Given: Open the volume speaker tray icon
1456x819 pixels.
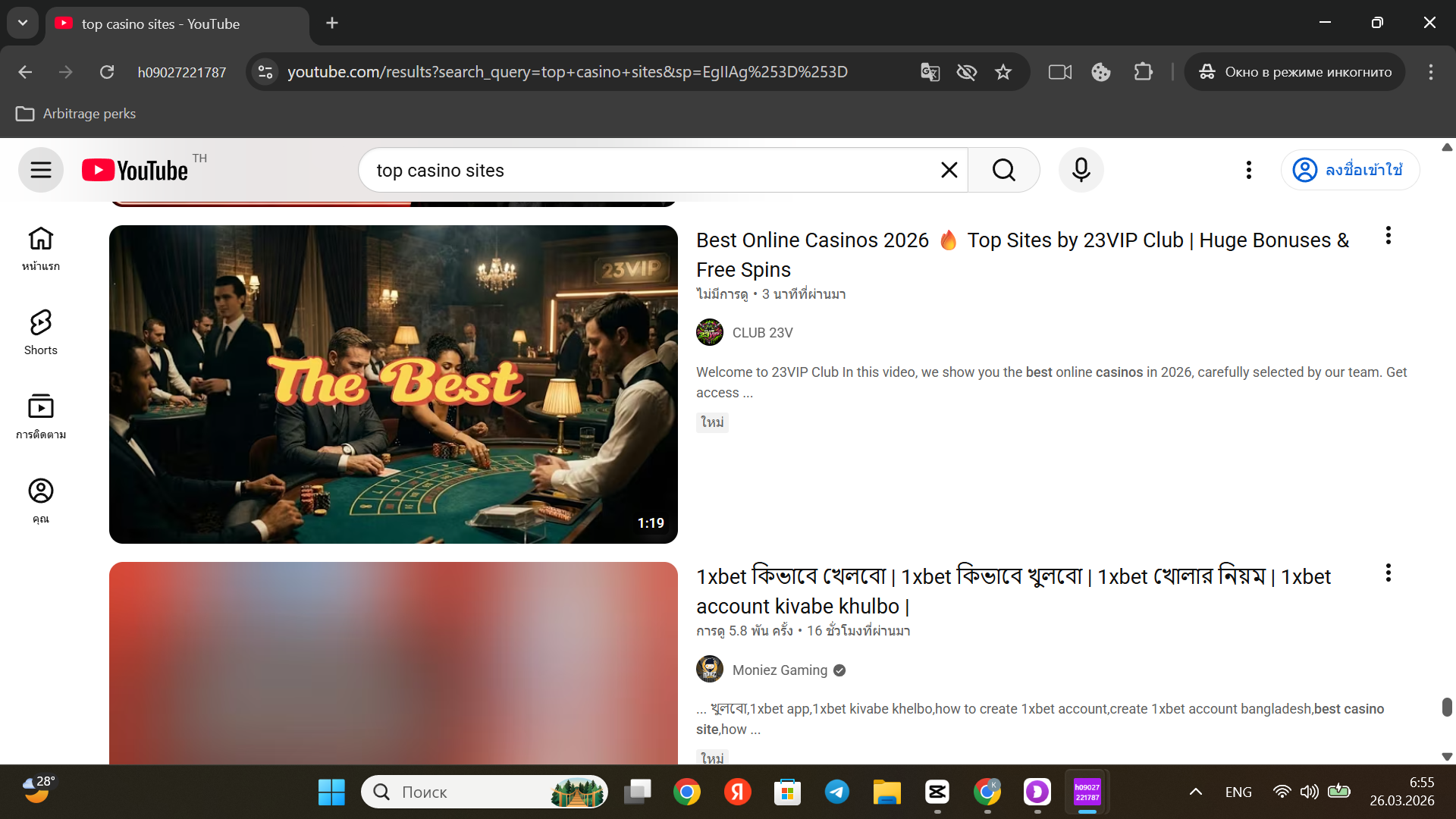Looking at the screenshot, I should coord(1310,792).
